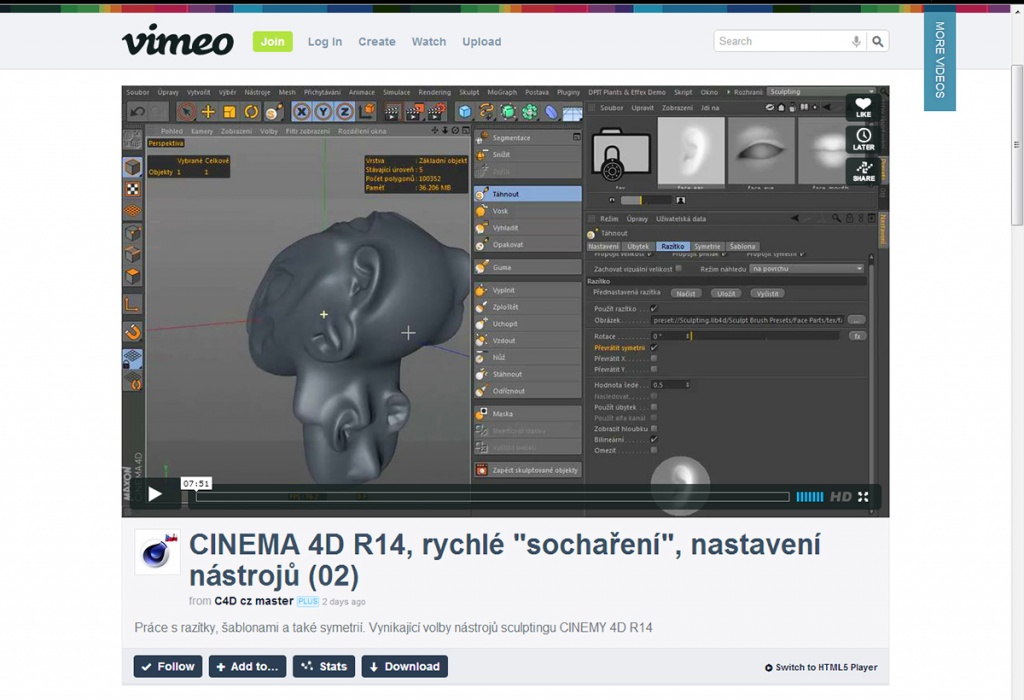Toggle the X axis lock icon
Screen dimensions: 1024x700
[301, 112]
